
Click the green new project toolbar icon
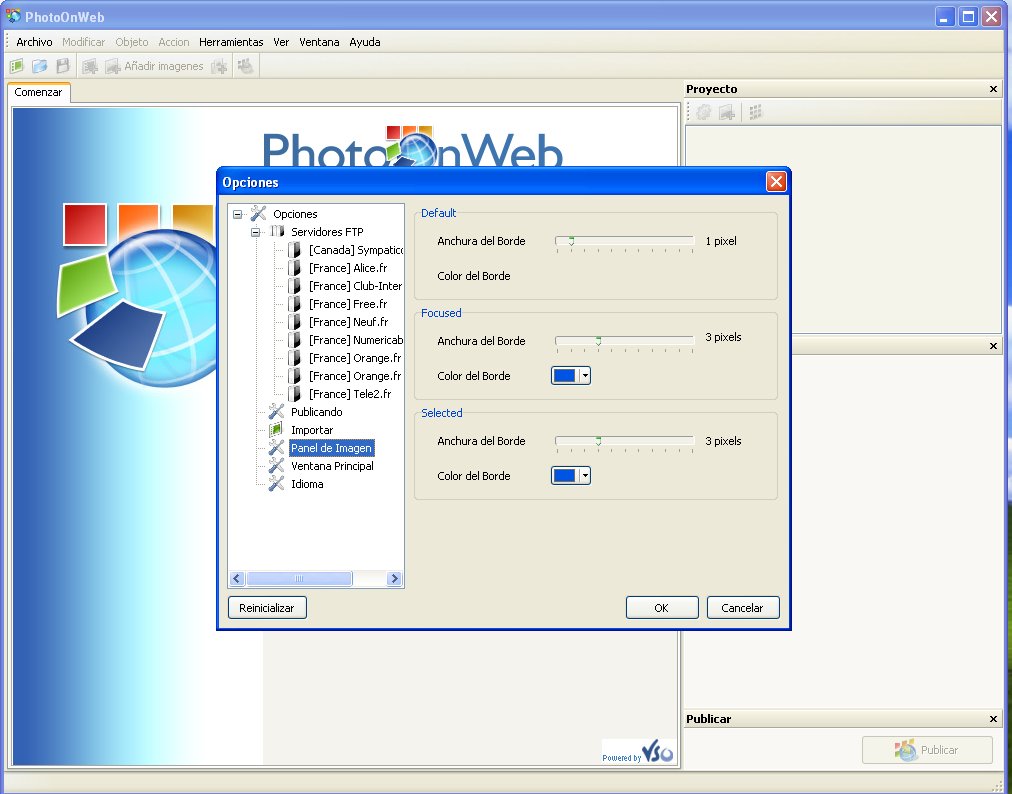pos(17,66)
